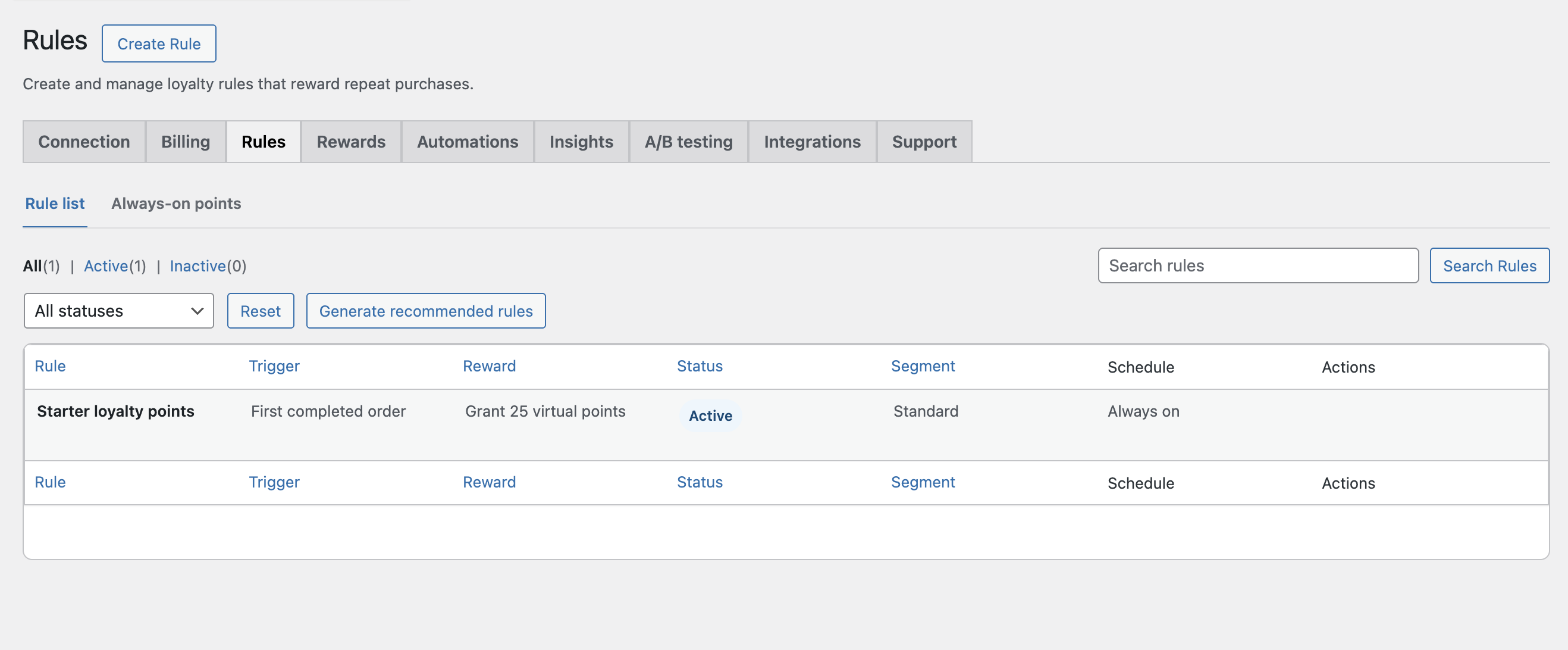Switch to A/B testing tab
1568x650 pixels.
coord(688,141)
